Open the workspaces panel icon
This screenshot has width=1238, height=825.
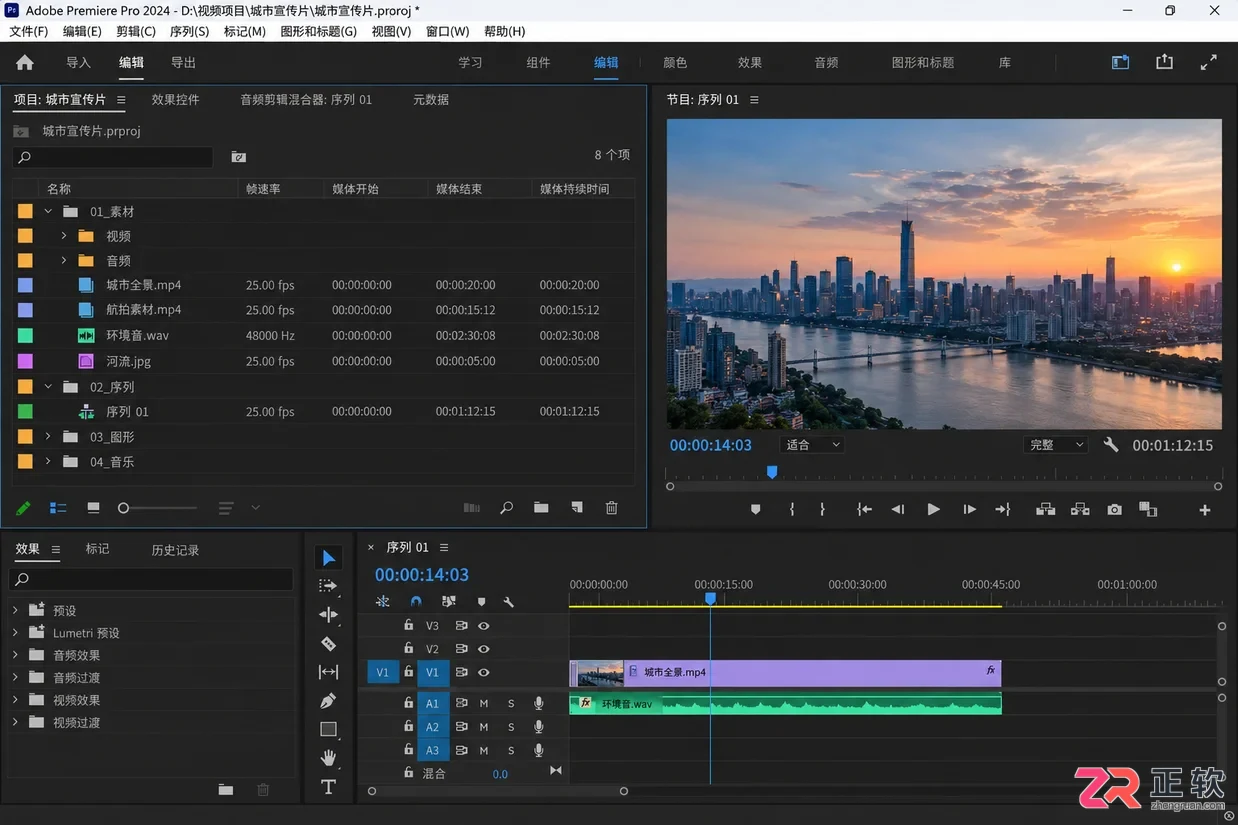click(x=1120, y=62)
